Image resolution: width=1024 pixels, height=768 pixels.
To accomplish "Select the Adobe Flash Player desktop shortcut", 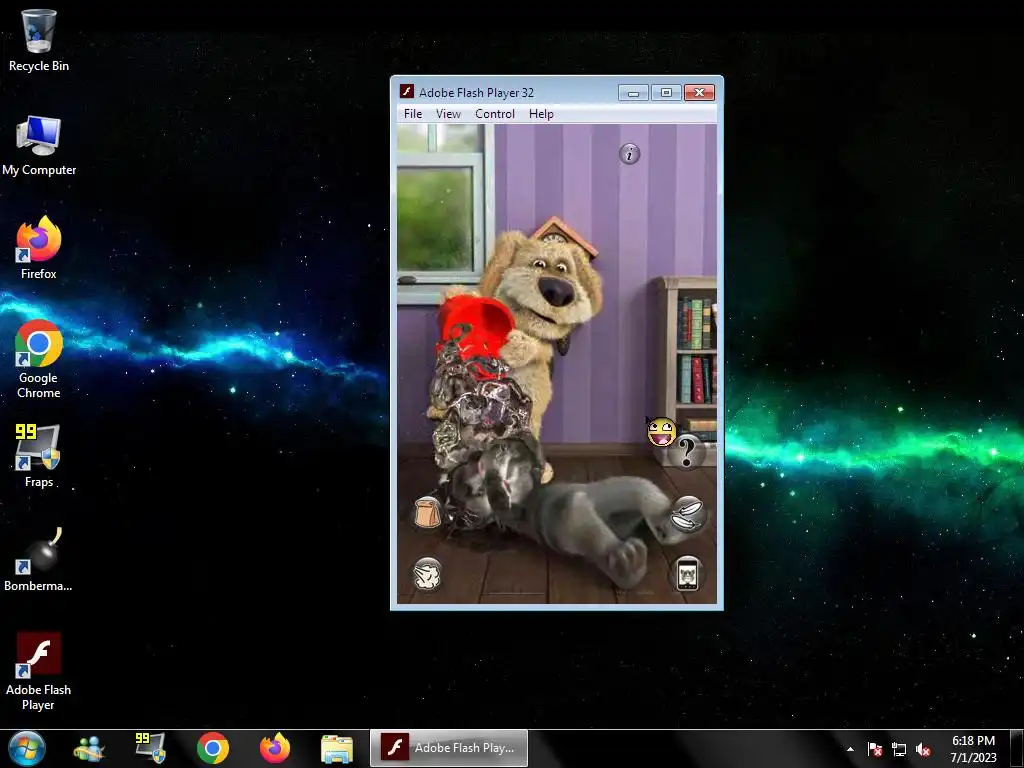I will [x=39, y=671].
